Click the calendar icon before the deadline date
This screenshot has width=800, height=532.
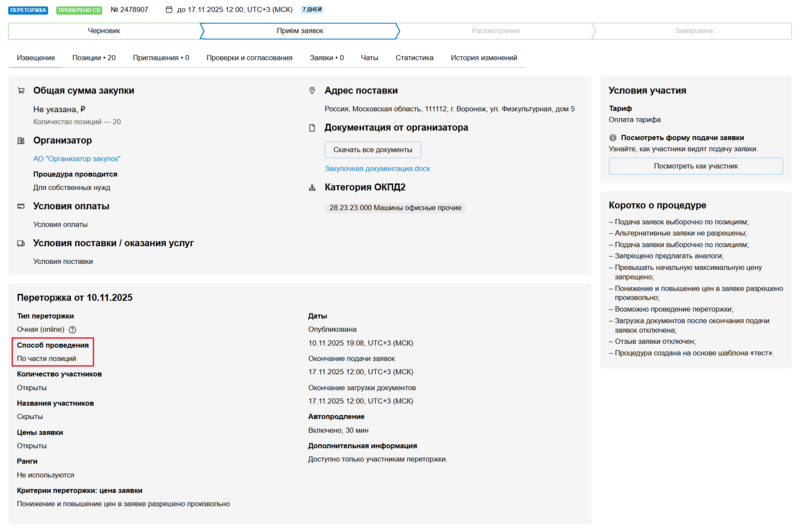tap(169, 9)
